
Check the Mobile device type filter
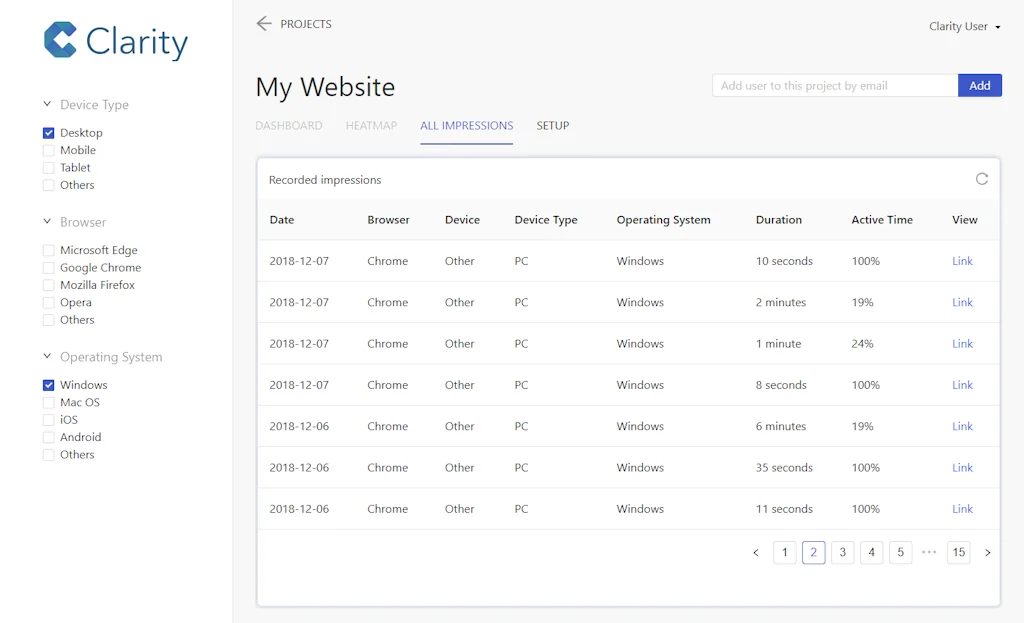48,149
